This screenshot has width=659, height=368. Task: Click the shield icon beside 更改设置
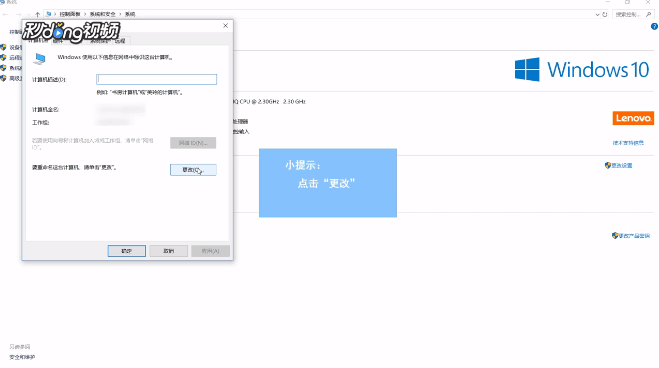[x=608, y=166]
